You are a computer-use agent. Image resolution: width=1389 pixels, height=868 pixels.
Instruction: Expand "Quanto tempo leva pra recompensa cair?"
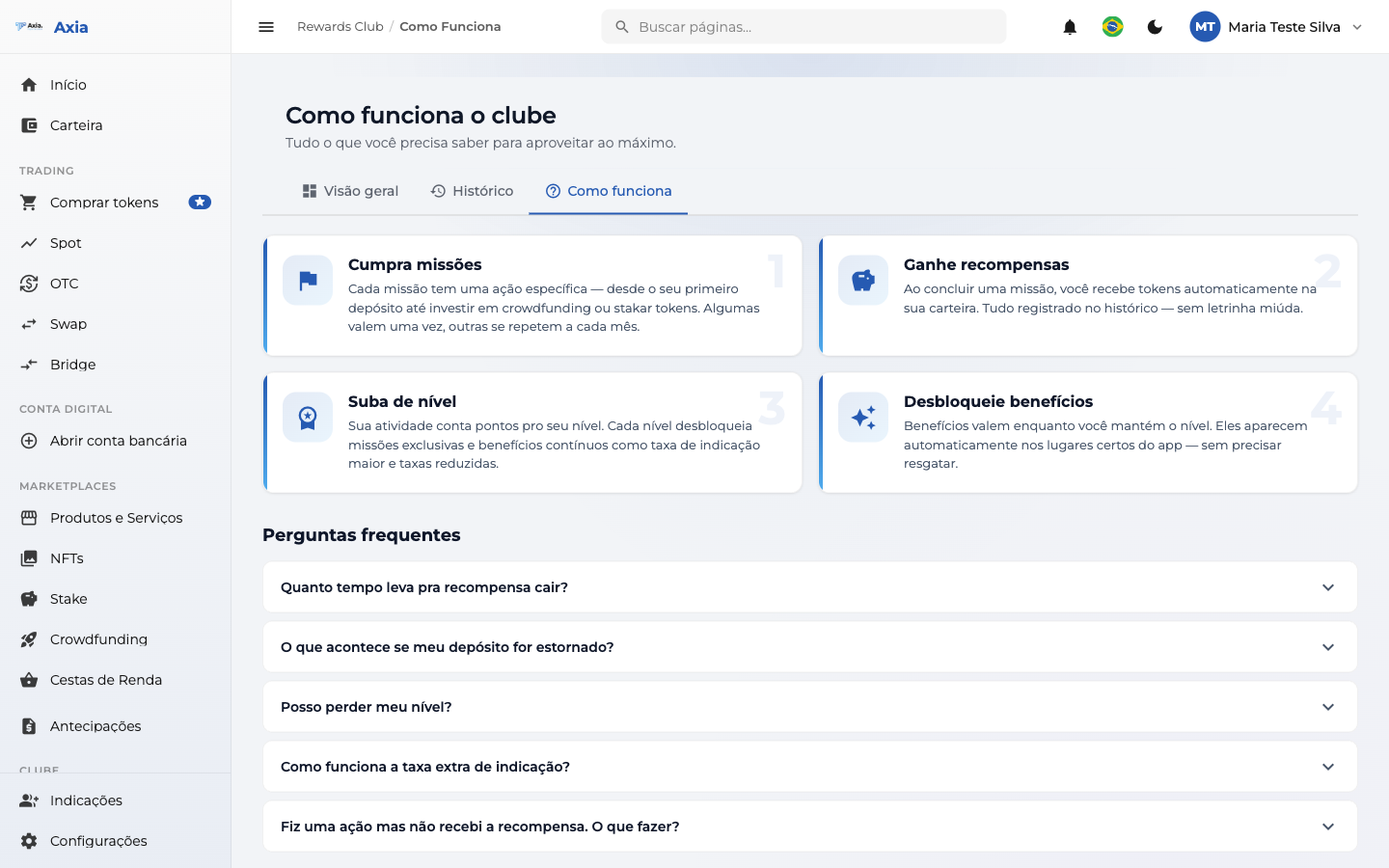tap(810, 587)
